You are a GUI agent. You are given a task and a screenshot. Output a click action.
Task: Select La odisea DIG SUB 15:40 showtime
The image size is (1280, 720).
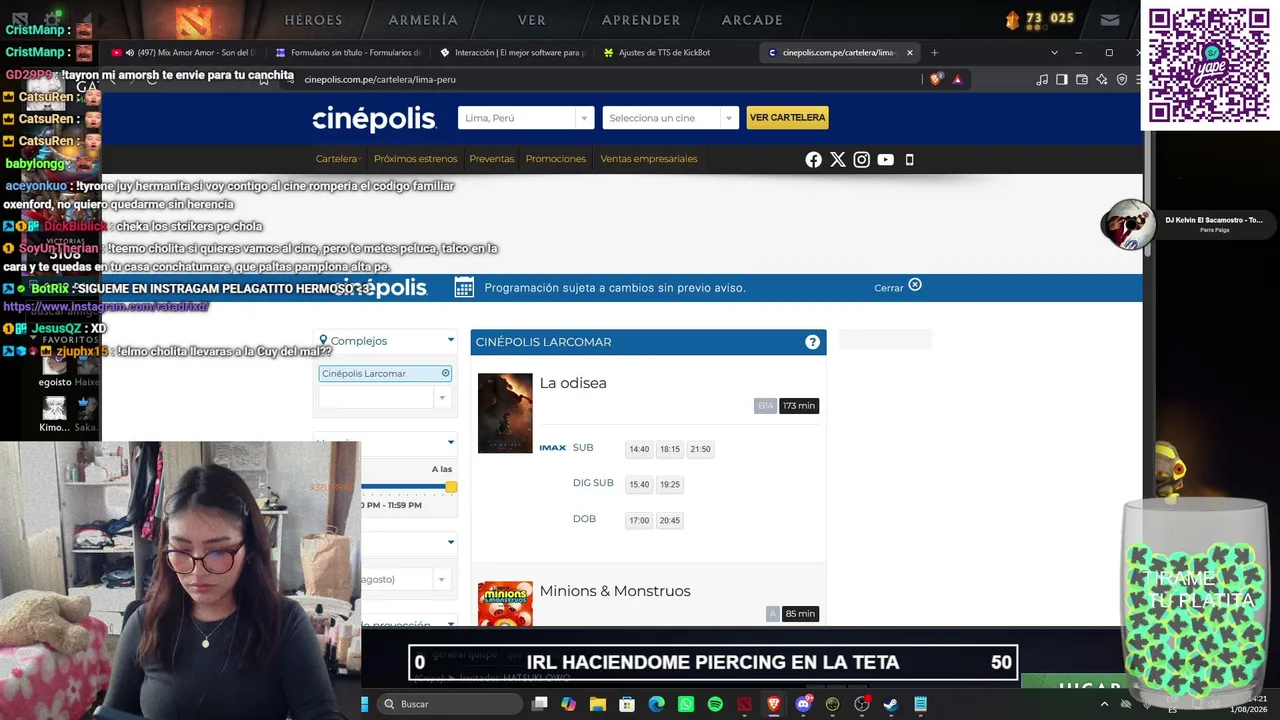click(639, 485)
